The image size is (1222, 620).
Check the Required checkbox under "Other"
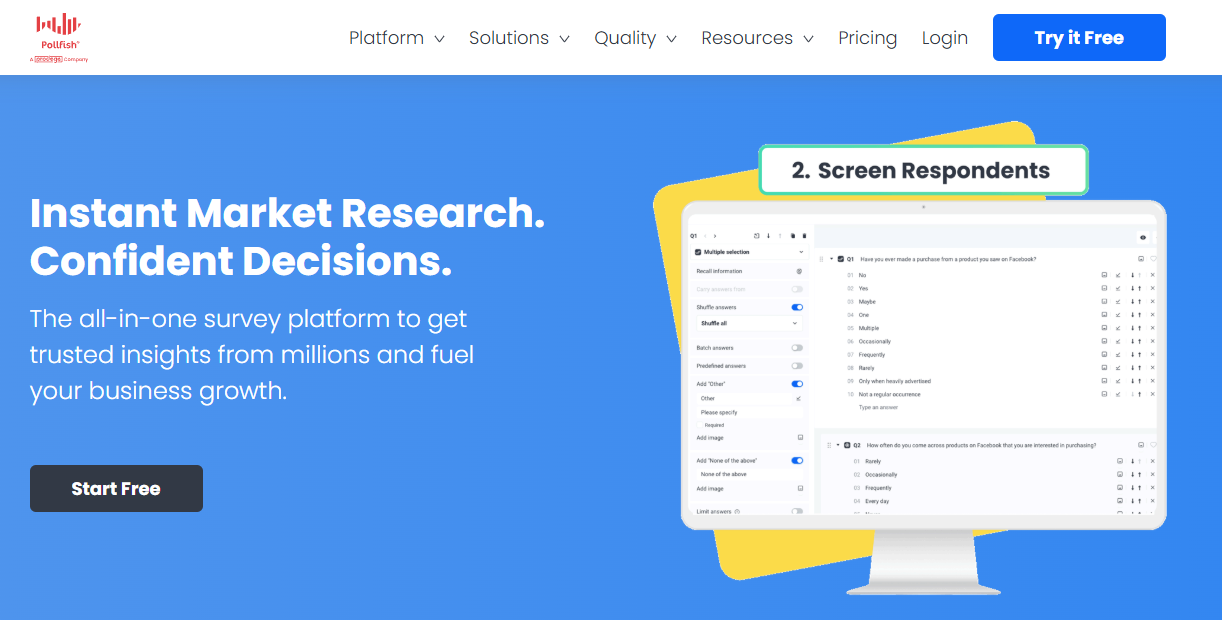tap(700, 425)
